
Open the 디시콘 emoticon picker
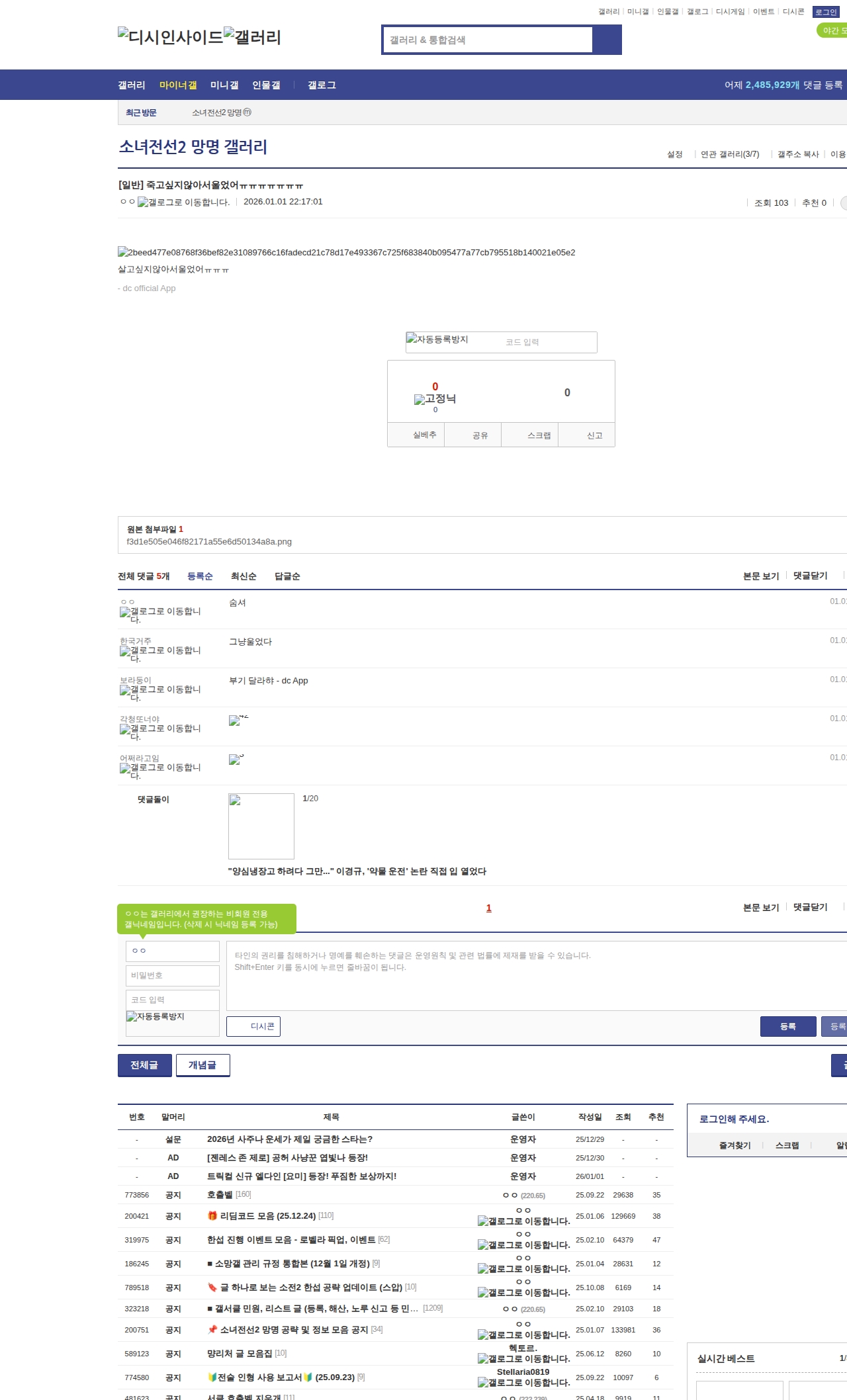click(253, 1026)
